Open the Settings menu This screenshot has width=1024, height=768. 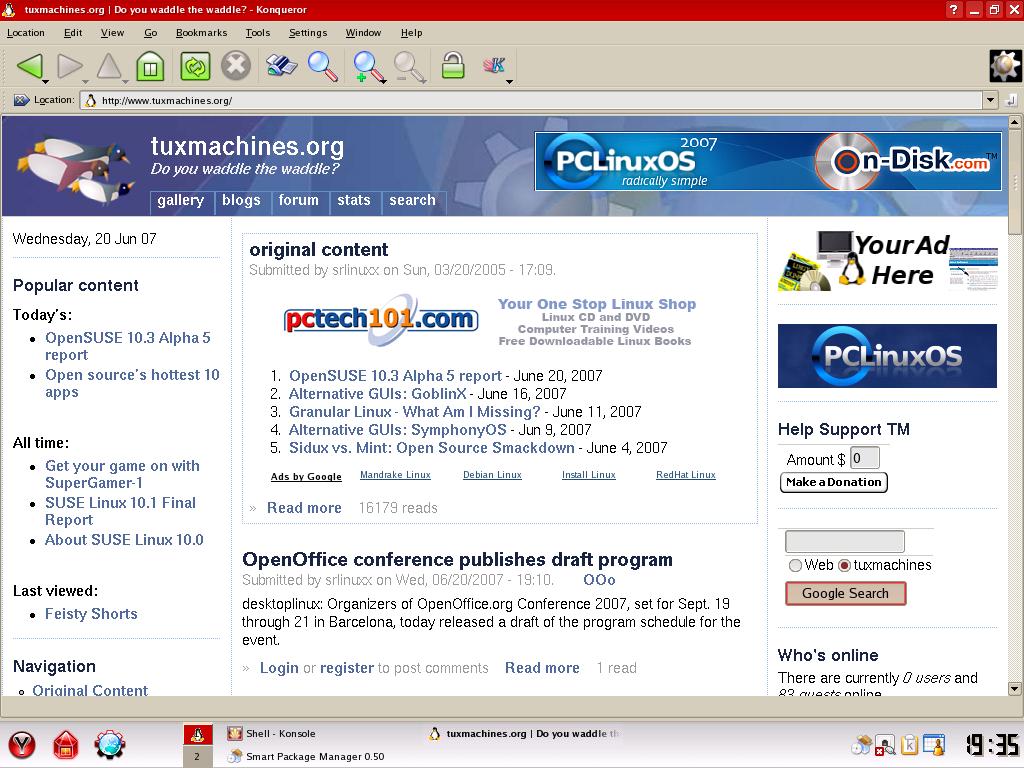coord(308,33)
